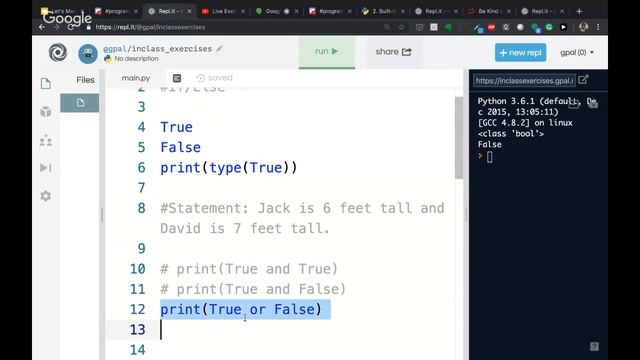Switch to the Be Kind browser tab
Screen dimensions: 640x360
(x=488, y=11)
